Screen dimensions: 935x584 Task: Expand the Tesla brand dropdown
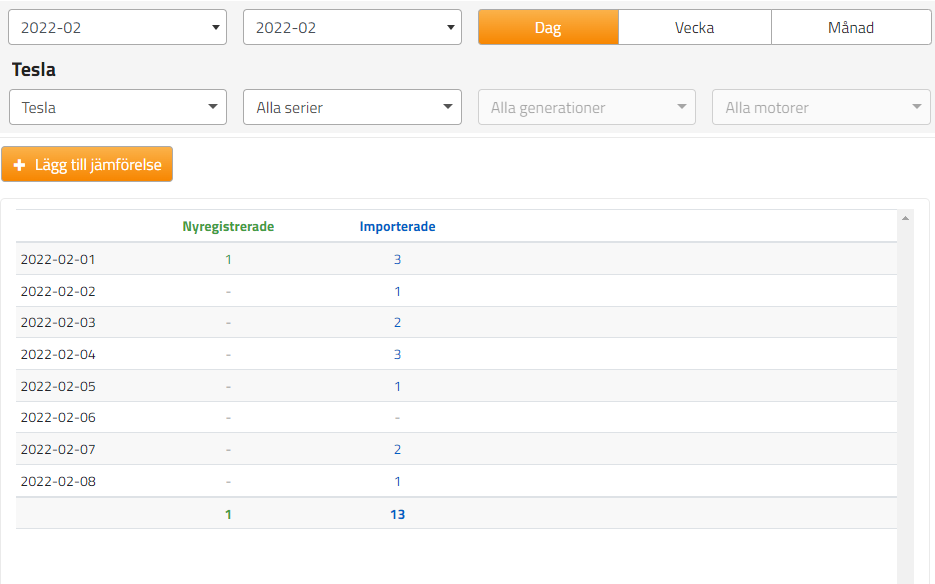[x=118, y=108]
